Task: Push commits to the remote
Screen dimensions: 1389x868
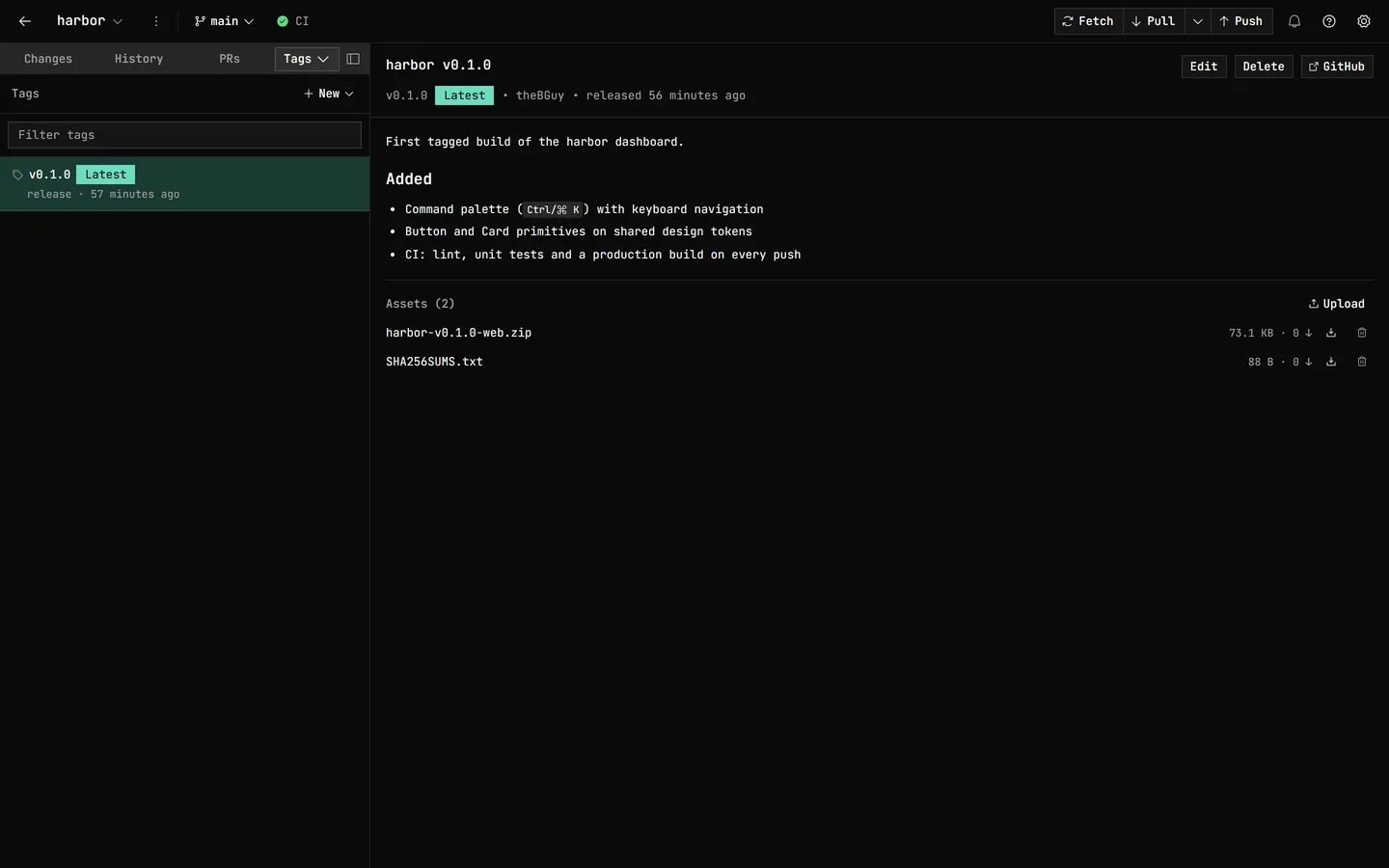Action: click(x=1241, y=21)
